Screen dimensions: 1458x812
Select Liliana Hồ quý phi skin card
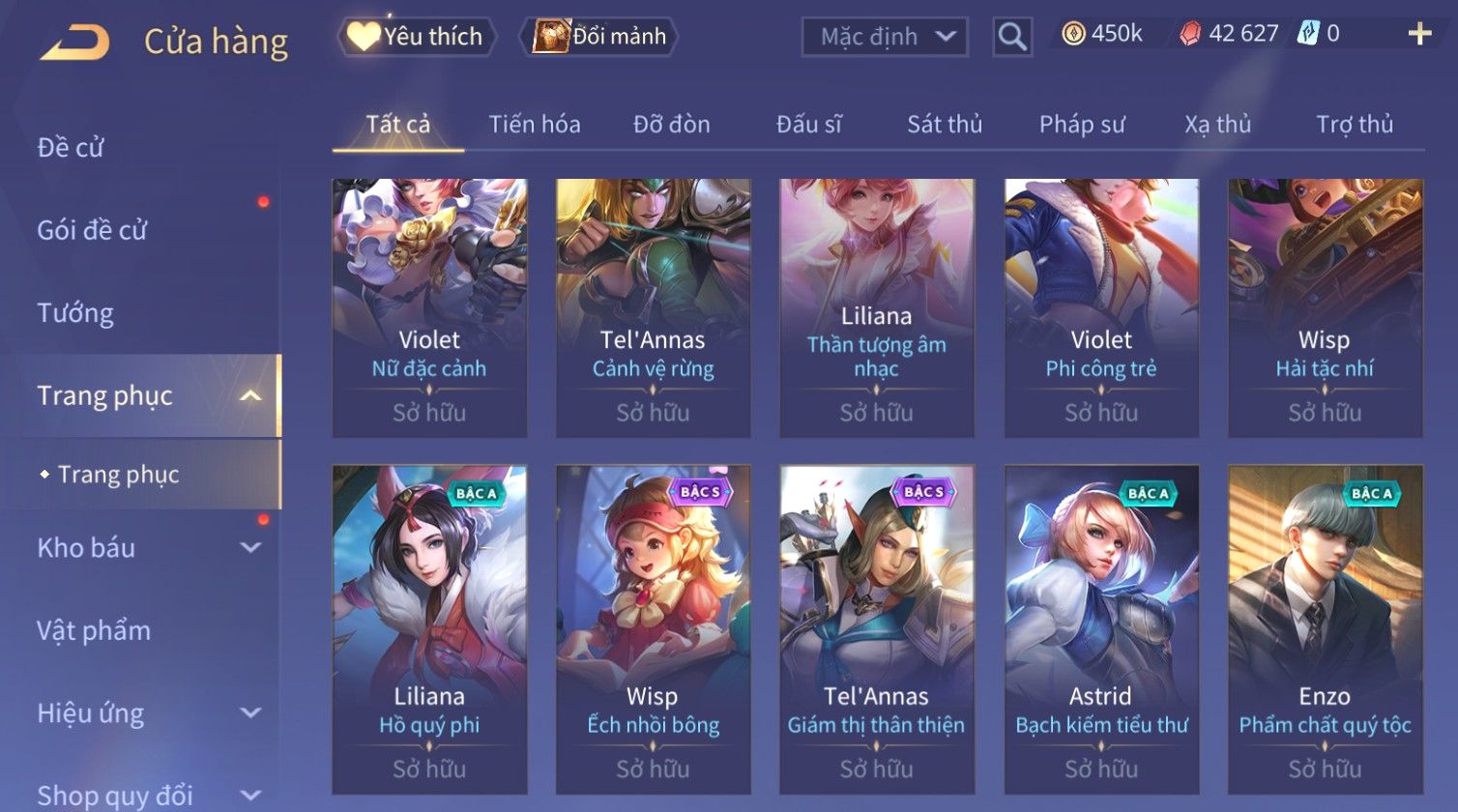(x=429, y=629)
